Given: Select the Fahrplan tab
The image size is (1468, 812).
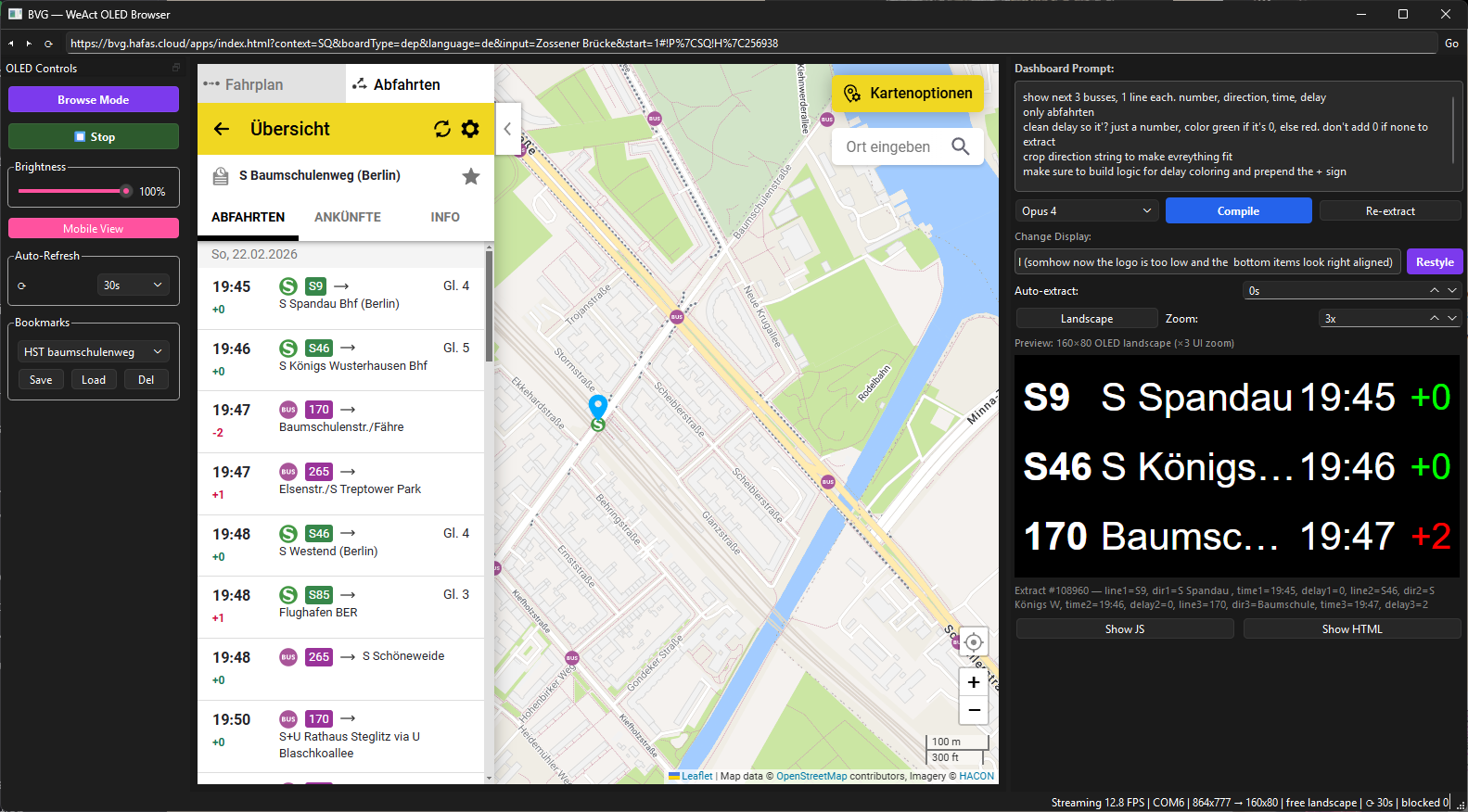Looking at the screenshot, I should (255, 84).
